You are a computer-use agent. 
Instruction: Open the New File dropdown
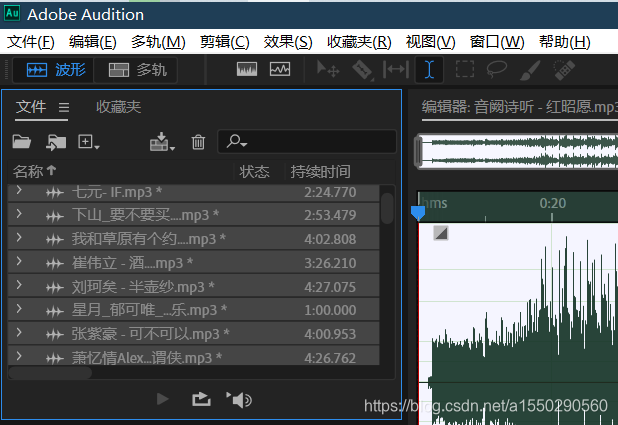pos(89,142)
